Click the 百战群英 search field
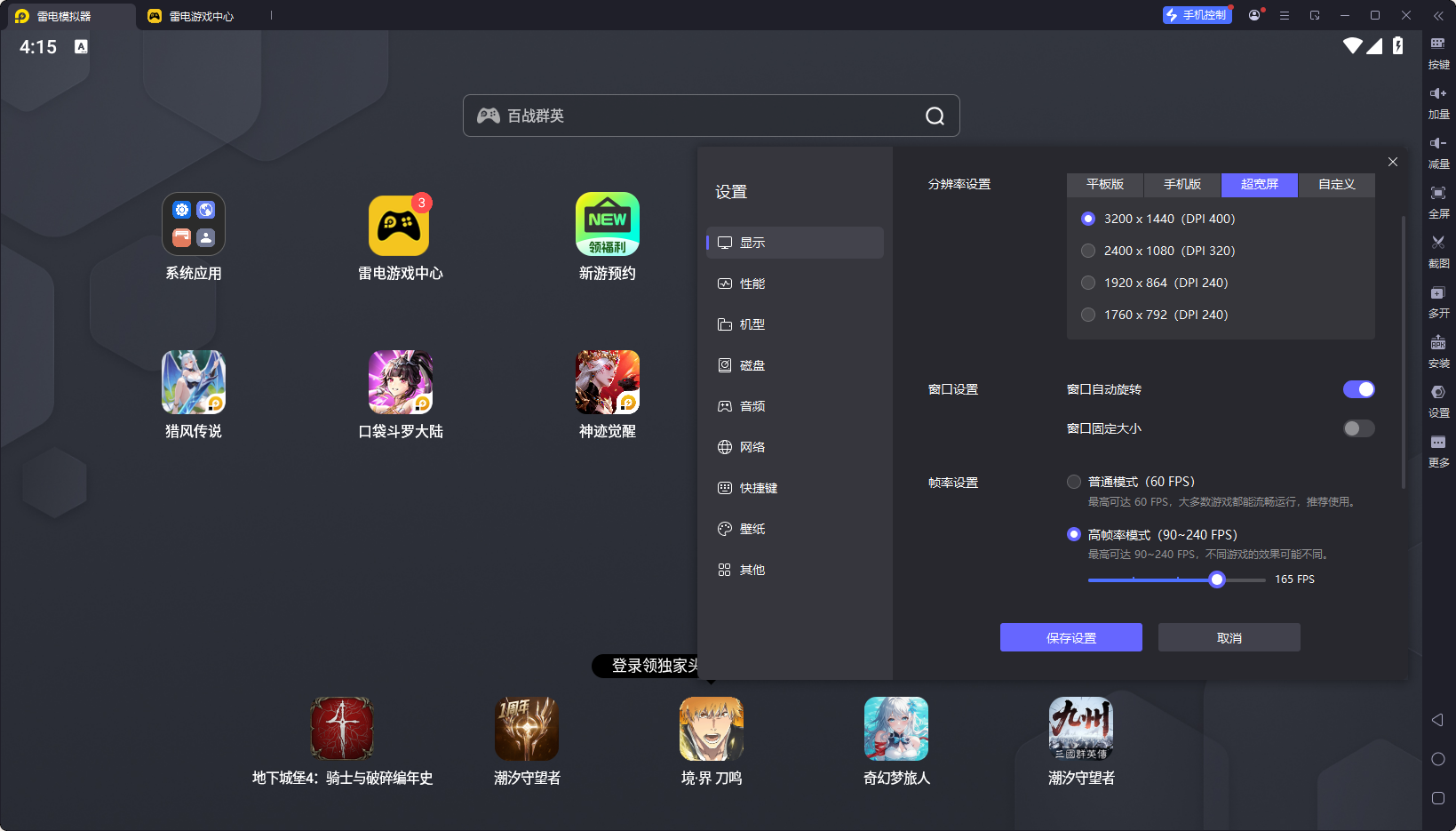The height and width of the screenshot is (831, 1456). tap(712, 116)
